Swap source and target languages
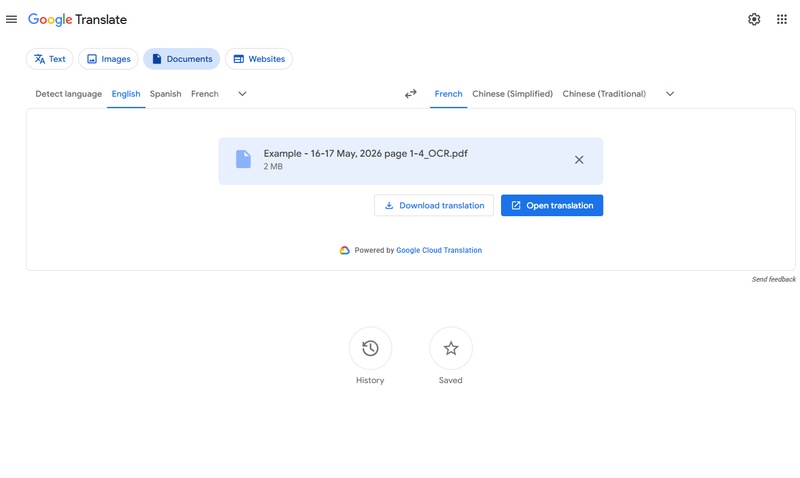 [411, 94]
